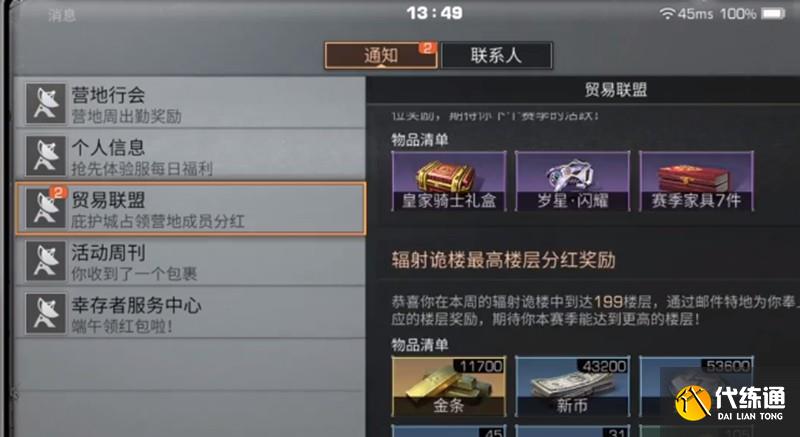Tap the battery indicator icon
The image size is (800, 437).
(x=773, y=14)
